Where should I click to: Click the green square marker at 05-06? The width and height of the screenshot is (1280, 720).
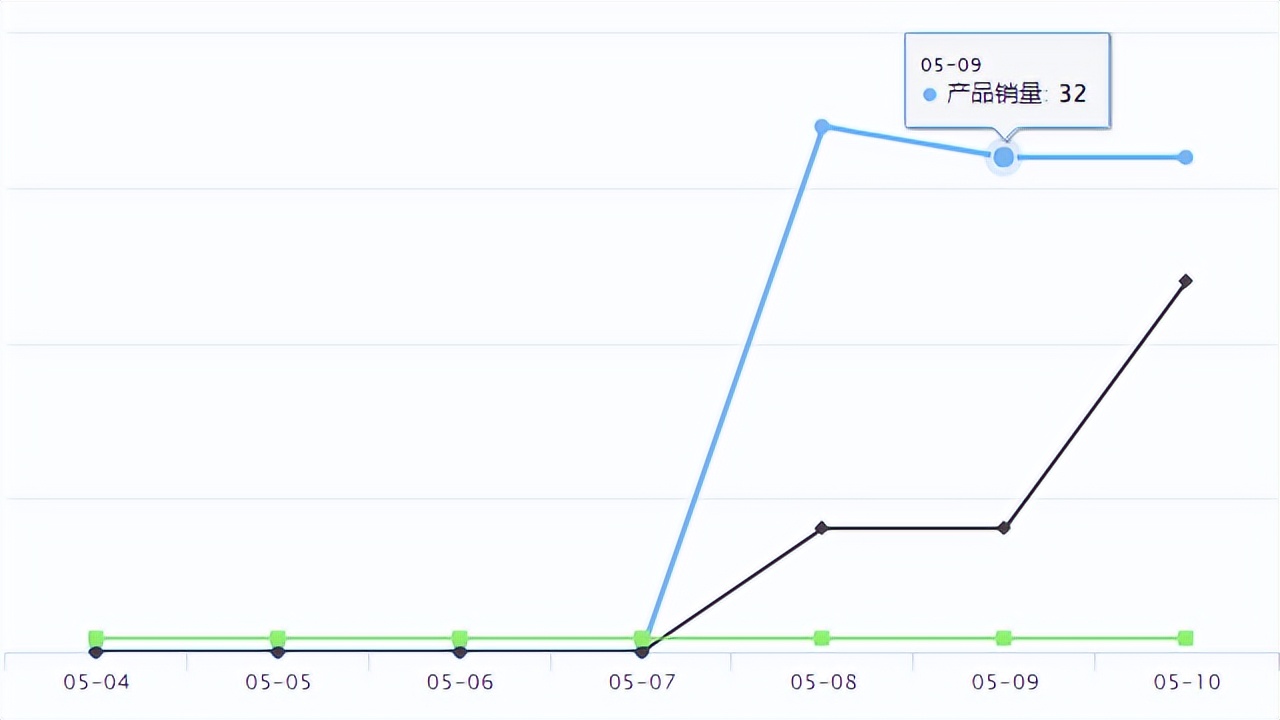[x=460, y=638]
